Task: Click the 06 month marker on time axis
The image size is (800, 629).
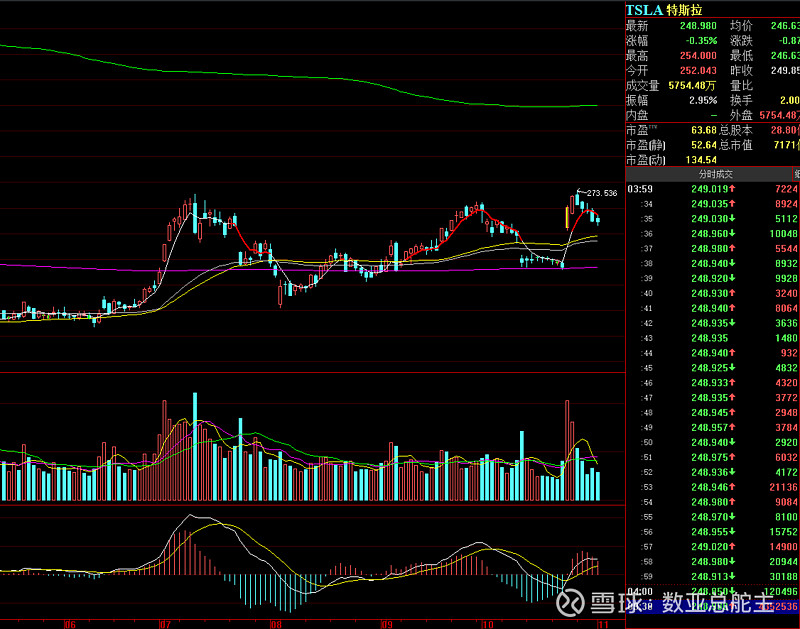Action: (x=69, y=623)
